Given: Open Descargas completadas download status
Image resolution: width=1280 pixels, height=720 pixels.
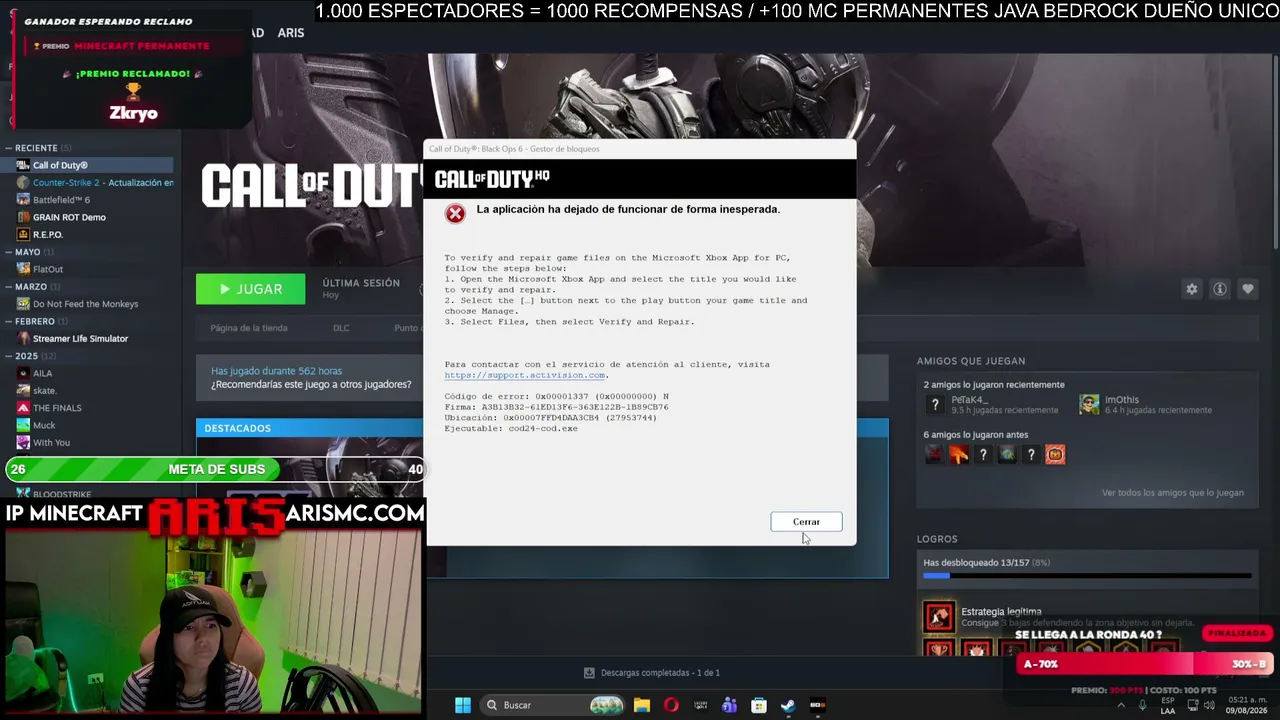Looking at the screenshot, I should pyautogui.click(x=661, y=673).
